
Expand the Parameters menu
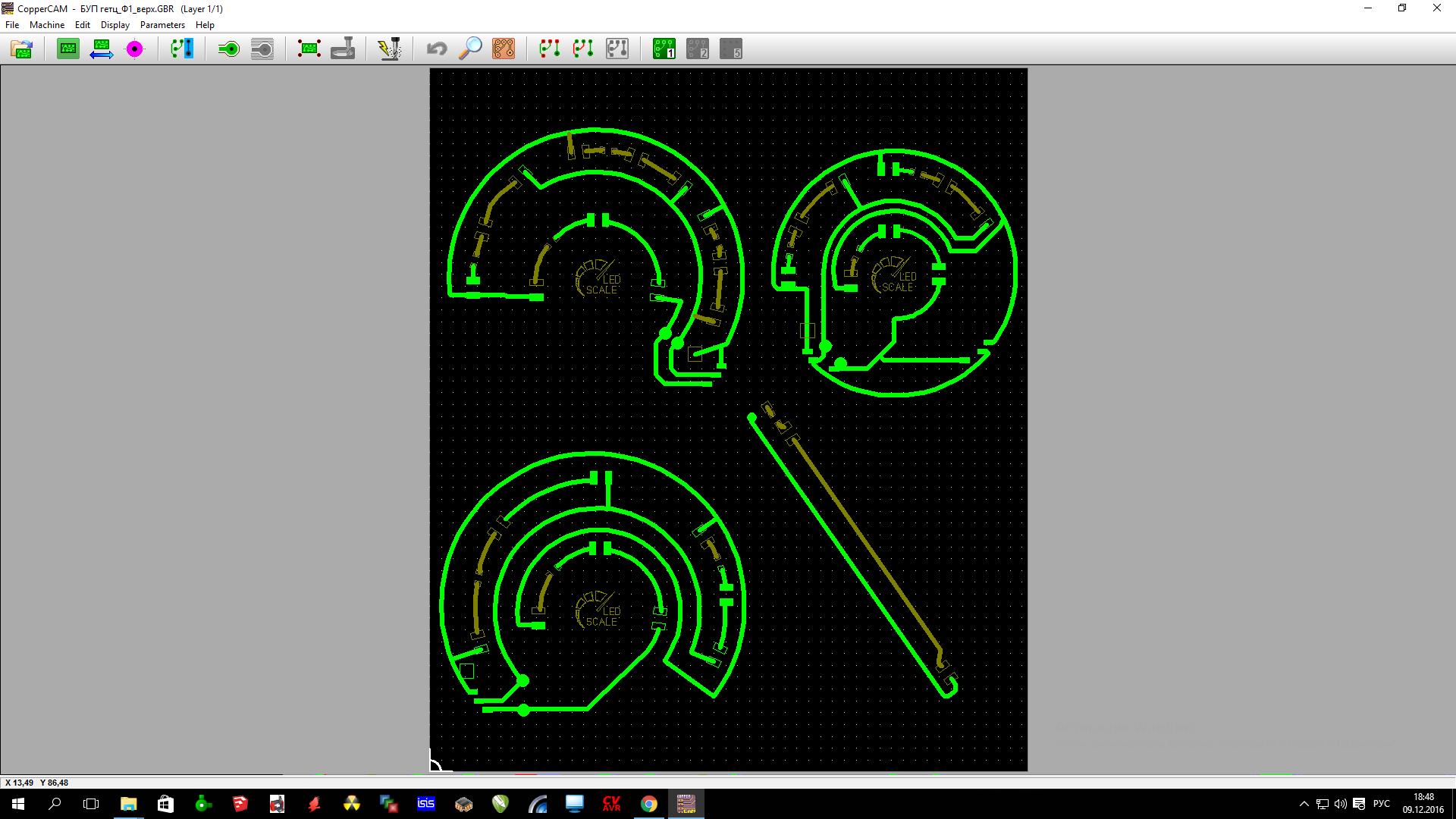pos(162,25)
